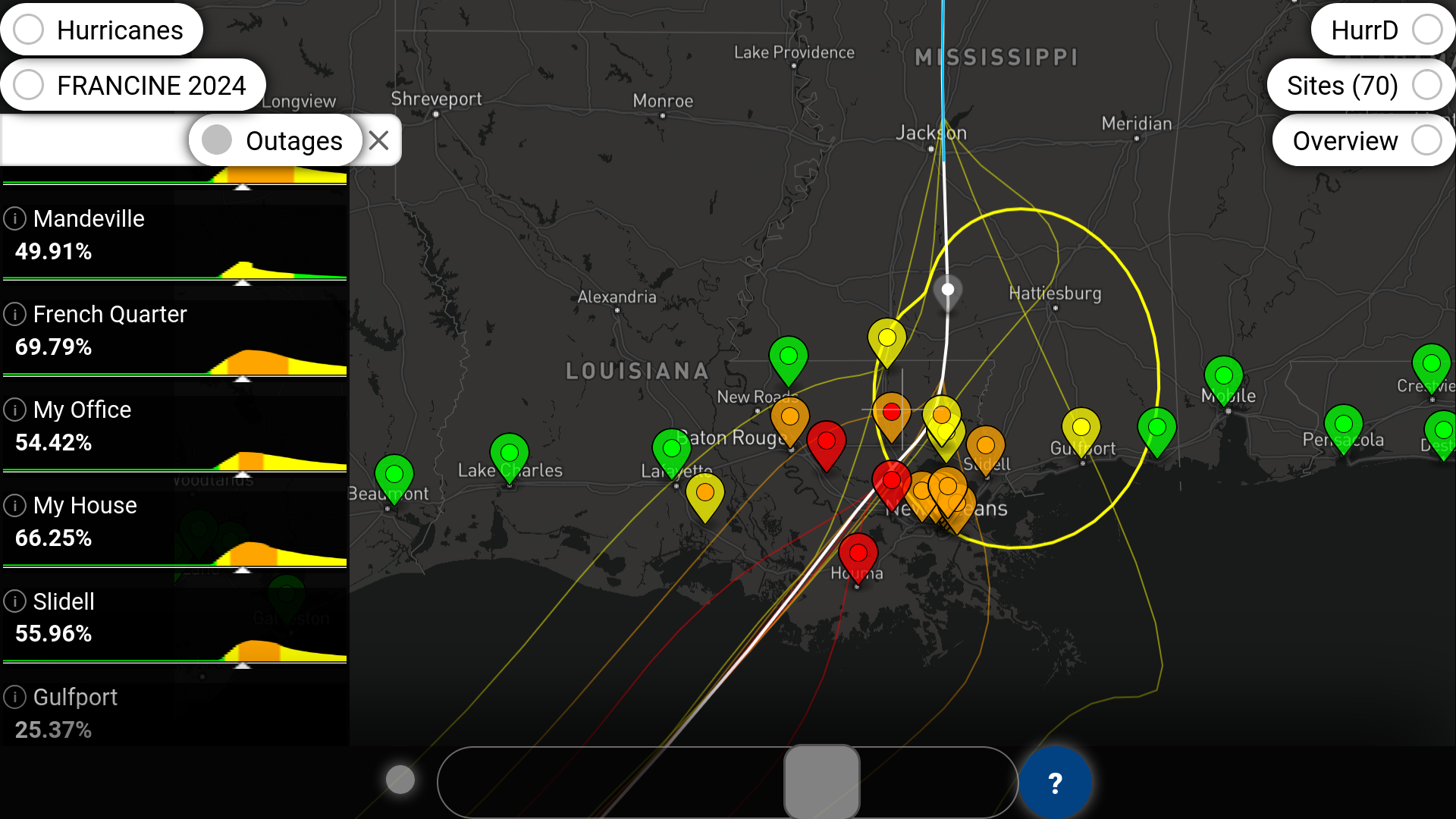Open the help question mark button
This screenshot has width=1456, height=819.
(x=1055, y=783)
